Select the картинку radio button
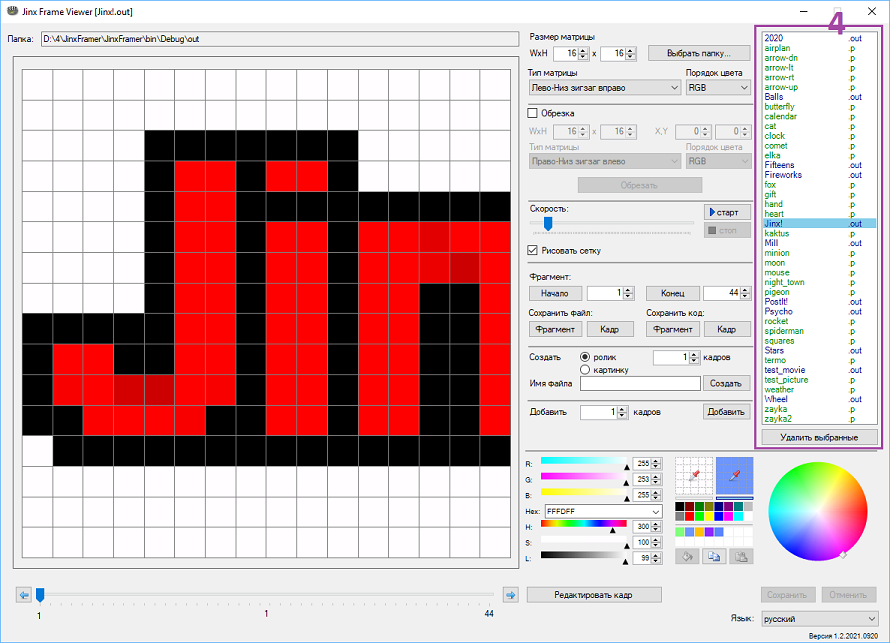This screenshot has width=890, height=643. pyautogui.click(x=585, y=369)
